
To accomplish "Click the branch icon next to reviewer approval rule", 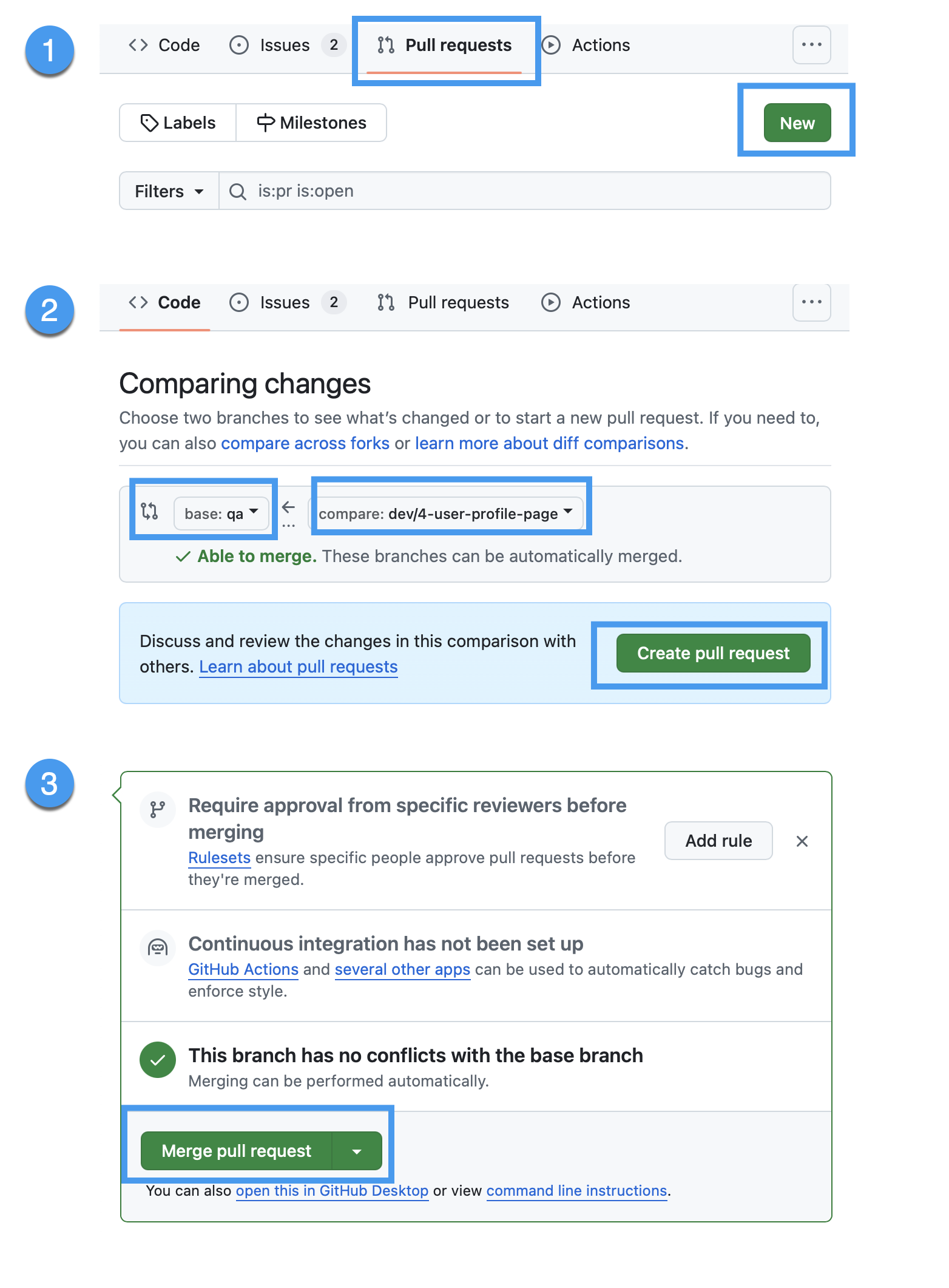I will tap(157, 810).
